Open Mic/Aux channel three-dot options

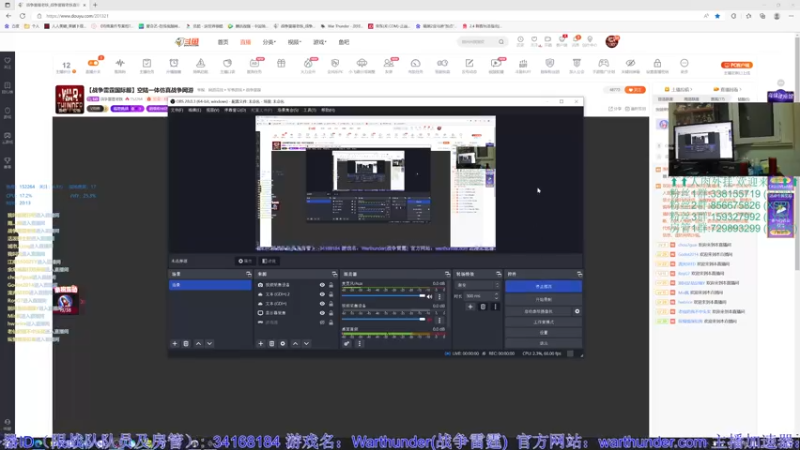tap(440, 296)
